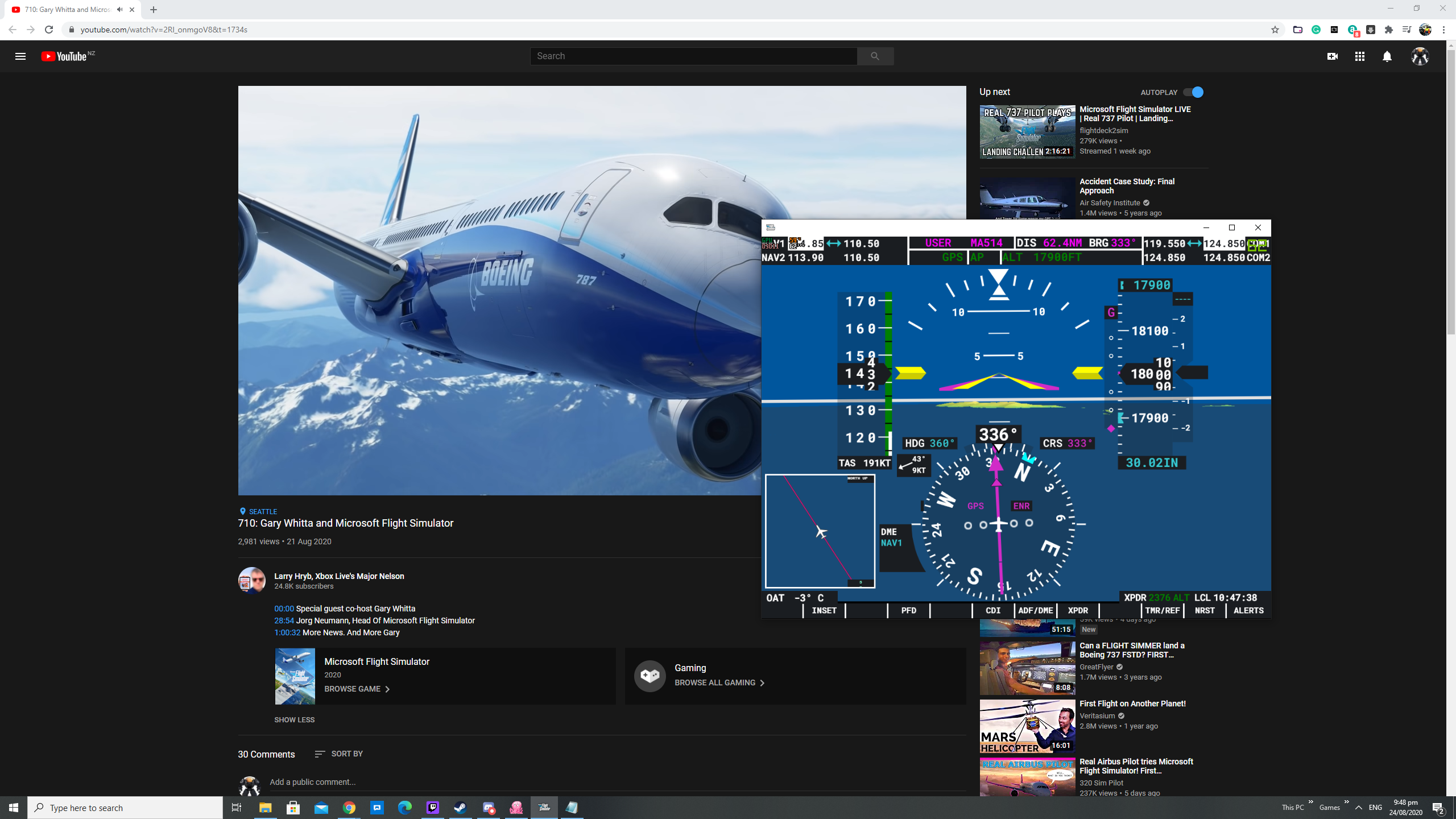Open Chrome three-dot menu
This screenshot has height=819, width=1456.
[x=1443, y=30]
